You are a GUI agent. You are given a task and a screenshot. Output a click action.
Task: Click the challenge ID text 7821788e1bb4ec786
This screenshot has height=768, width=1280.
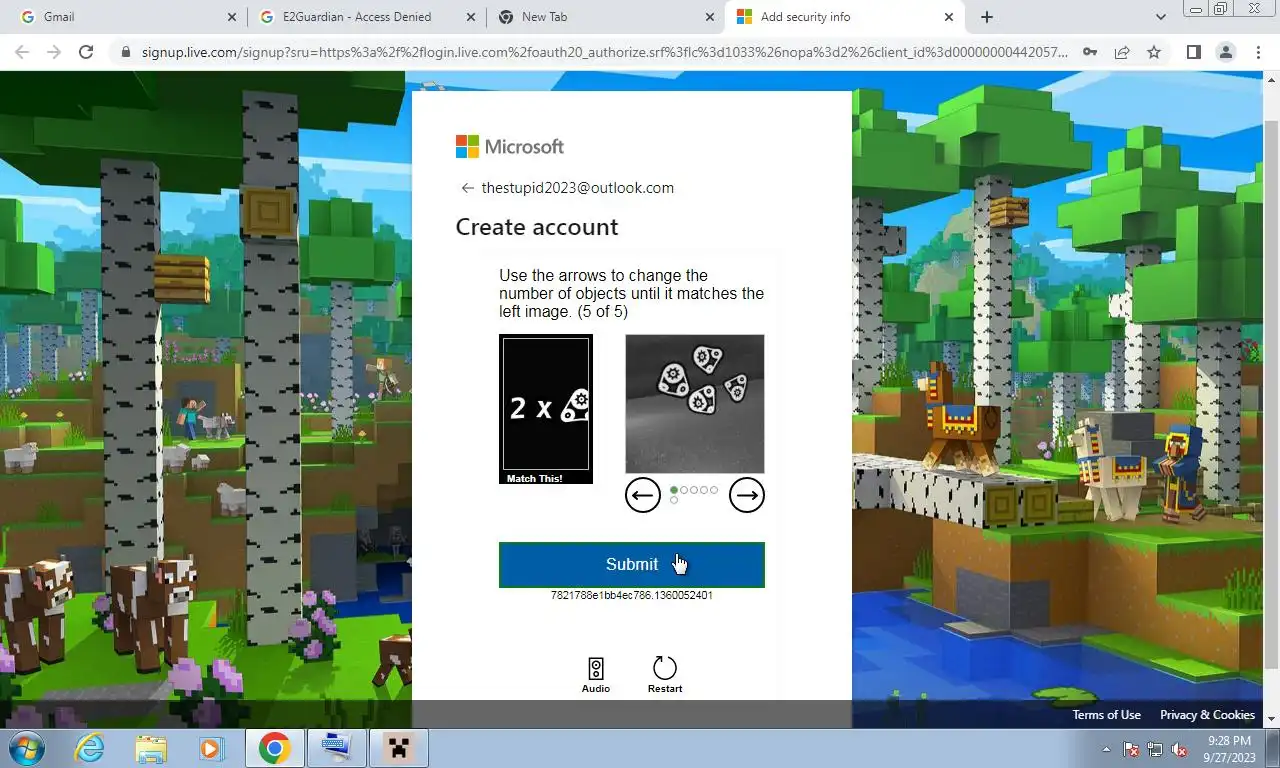point(632,595)
